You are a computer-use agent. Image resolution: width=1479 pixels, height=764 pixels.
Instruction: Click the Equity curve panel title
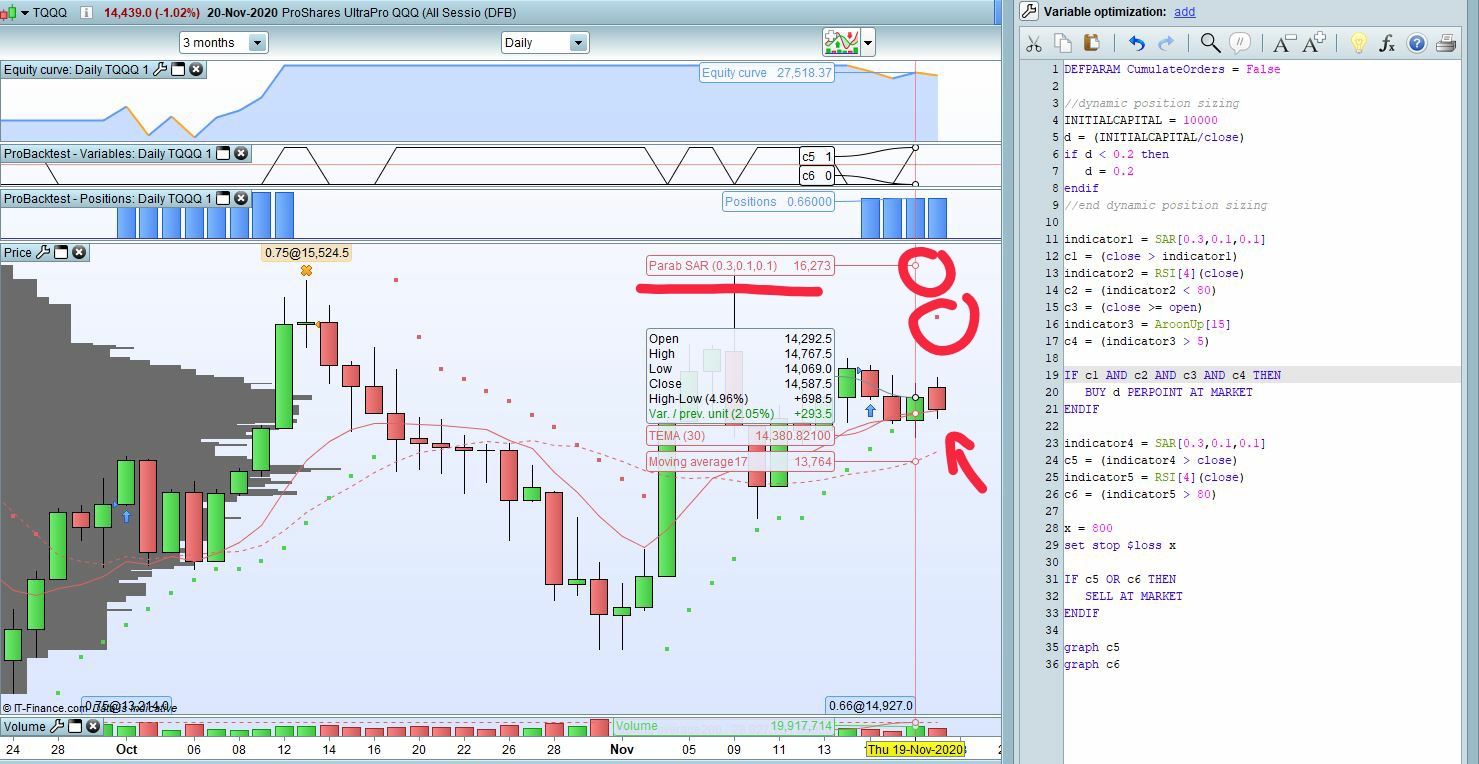click(76, 69)
